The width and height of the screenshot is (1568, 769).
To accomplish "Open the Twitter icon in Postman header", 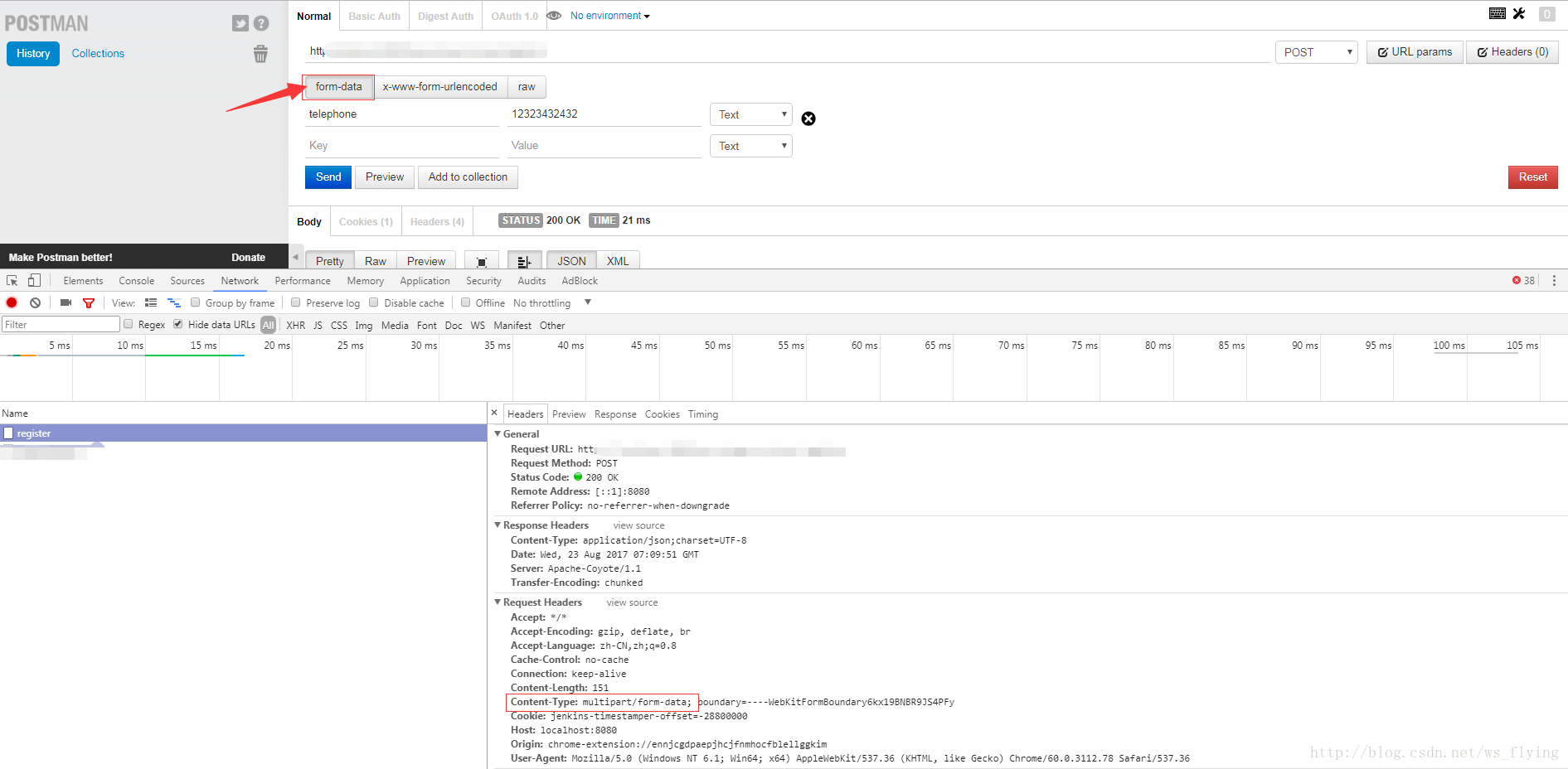I will click(240, 23).
